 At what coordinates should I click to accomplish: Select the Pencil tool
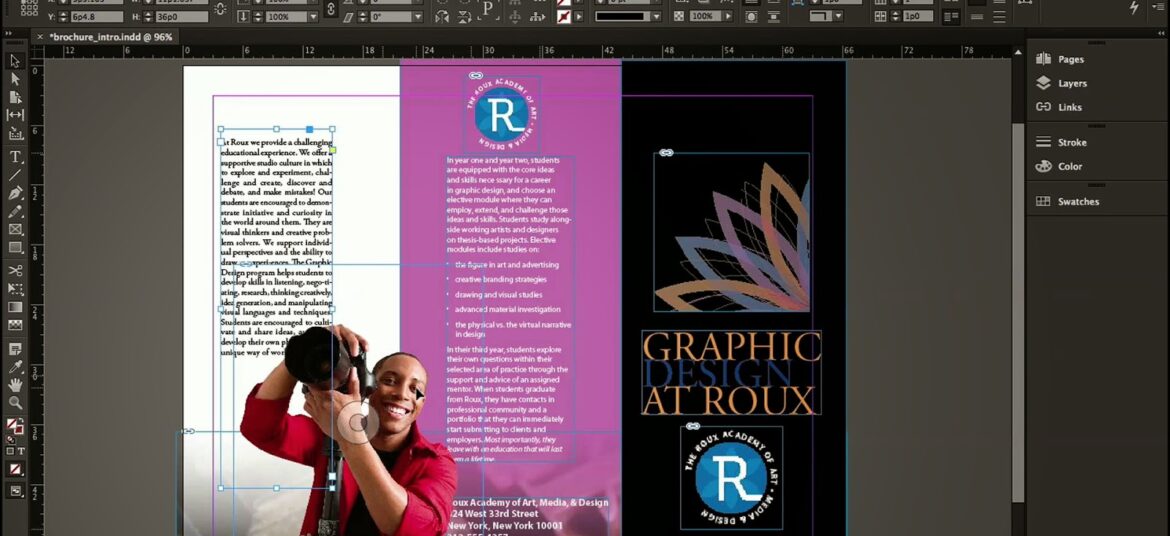point(15,211)
